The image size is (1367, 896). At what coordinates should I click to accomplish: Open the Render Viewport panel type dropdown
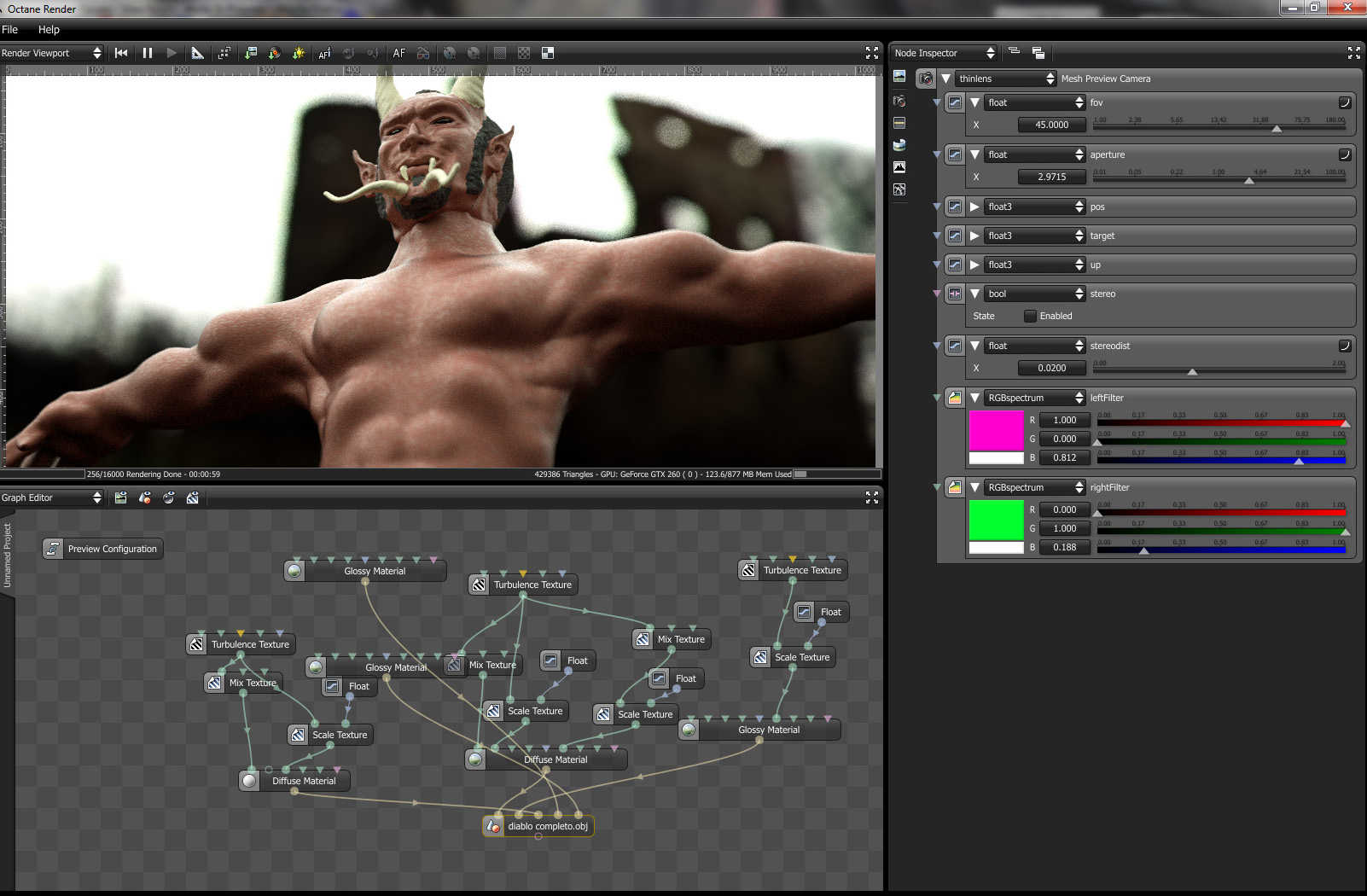pos(51,53)
